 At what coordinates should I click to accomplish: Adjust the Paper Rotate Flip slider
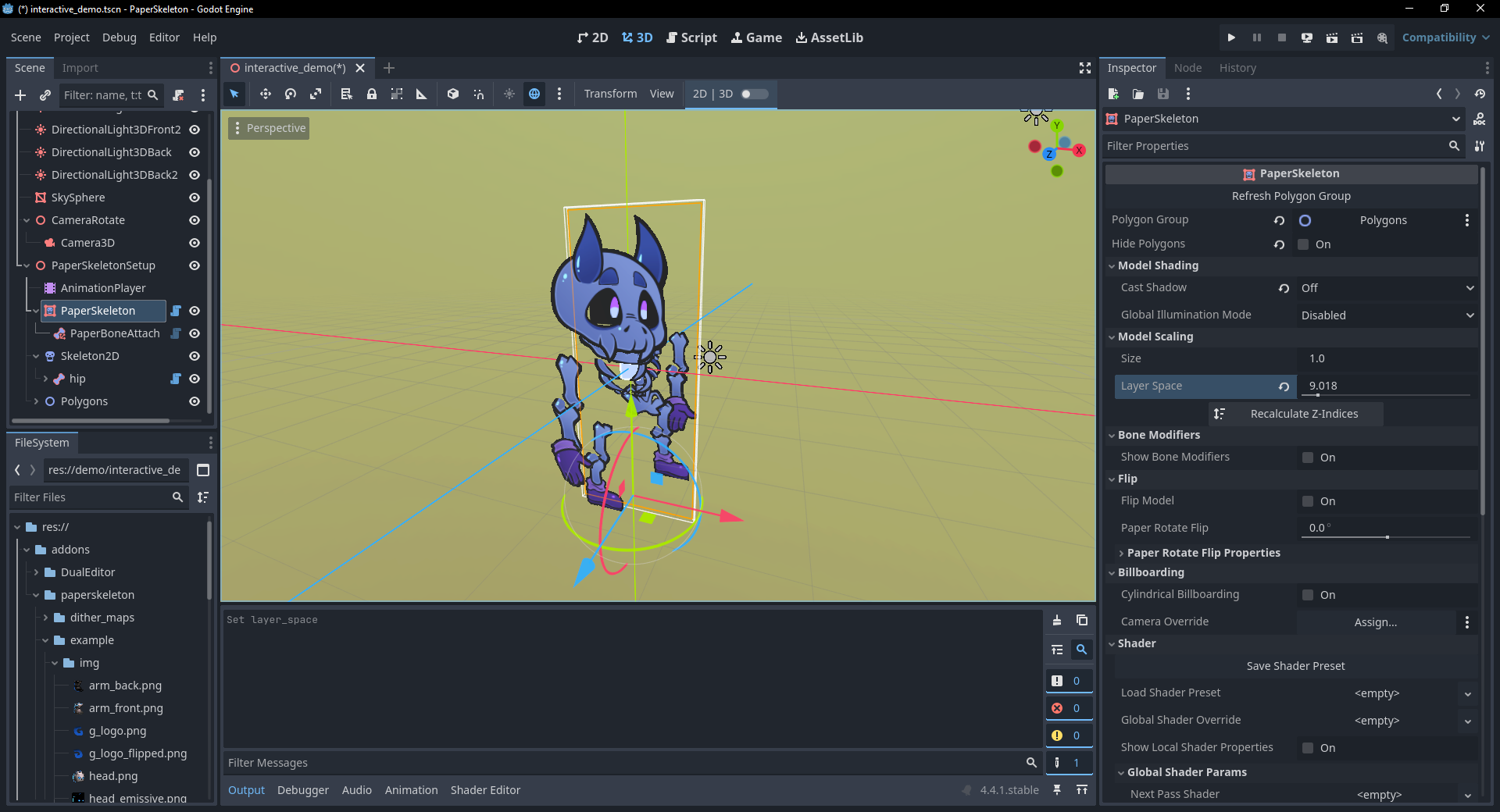1387,537
